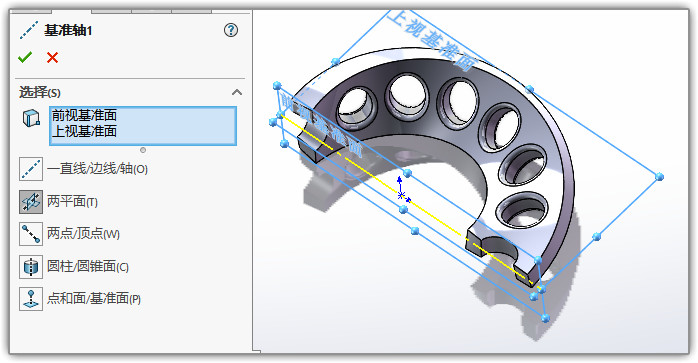This screenshot has width=698, height=363.
Task: Choose 一直线/边线/轴 option icon
Action: (x=31, y=169)
